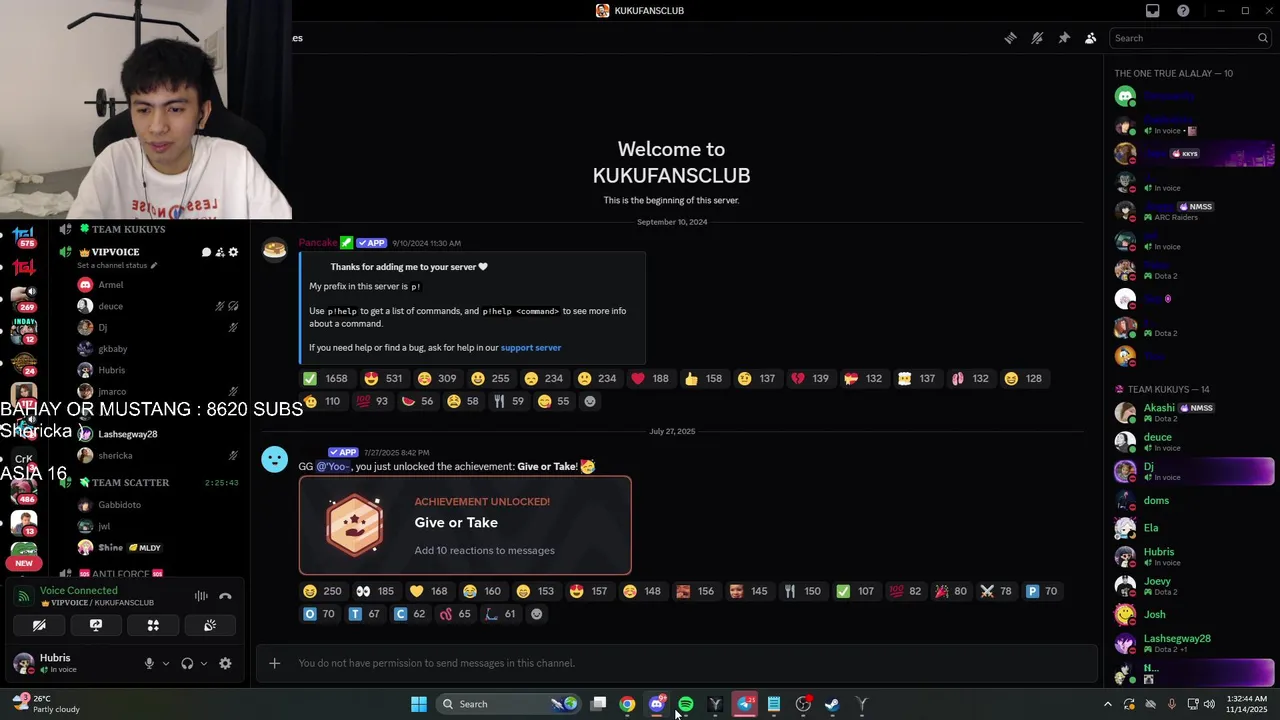Add reaction to achievement message
Viewport: 1280px width, 720px height.
pos(537,614)
